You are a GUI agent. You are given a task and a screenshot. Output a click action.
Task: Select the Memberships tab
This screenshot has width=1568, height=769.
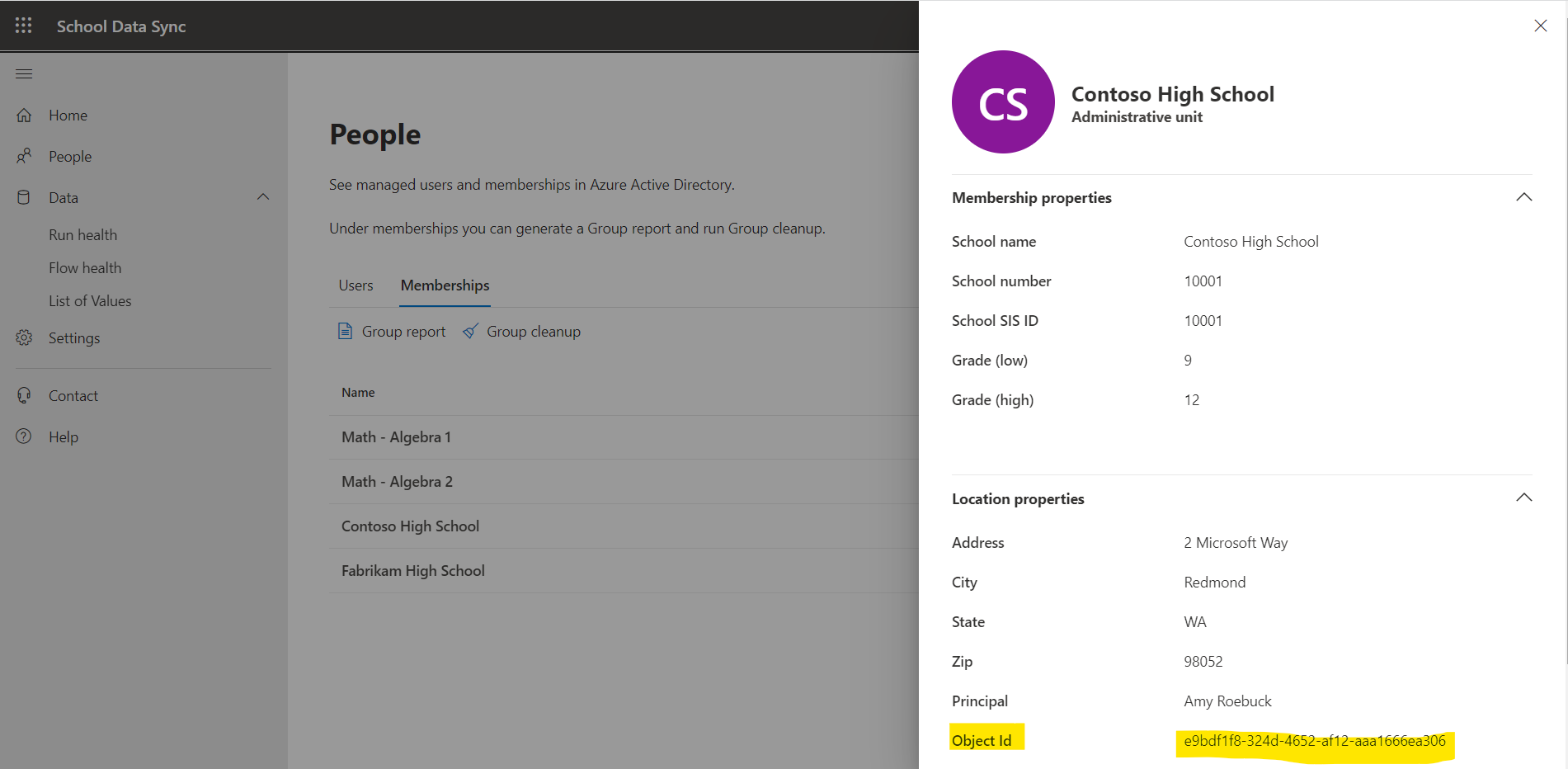tap(445, 285)
